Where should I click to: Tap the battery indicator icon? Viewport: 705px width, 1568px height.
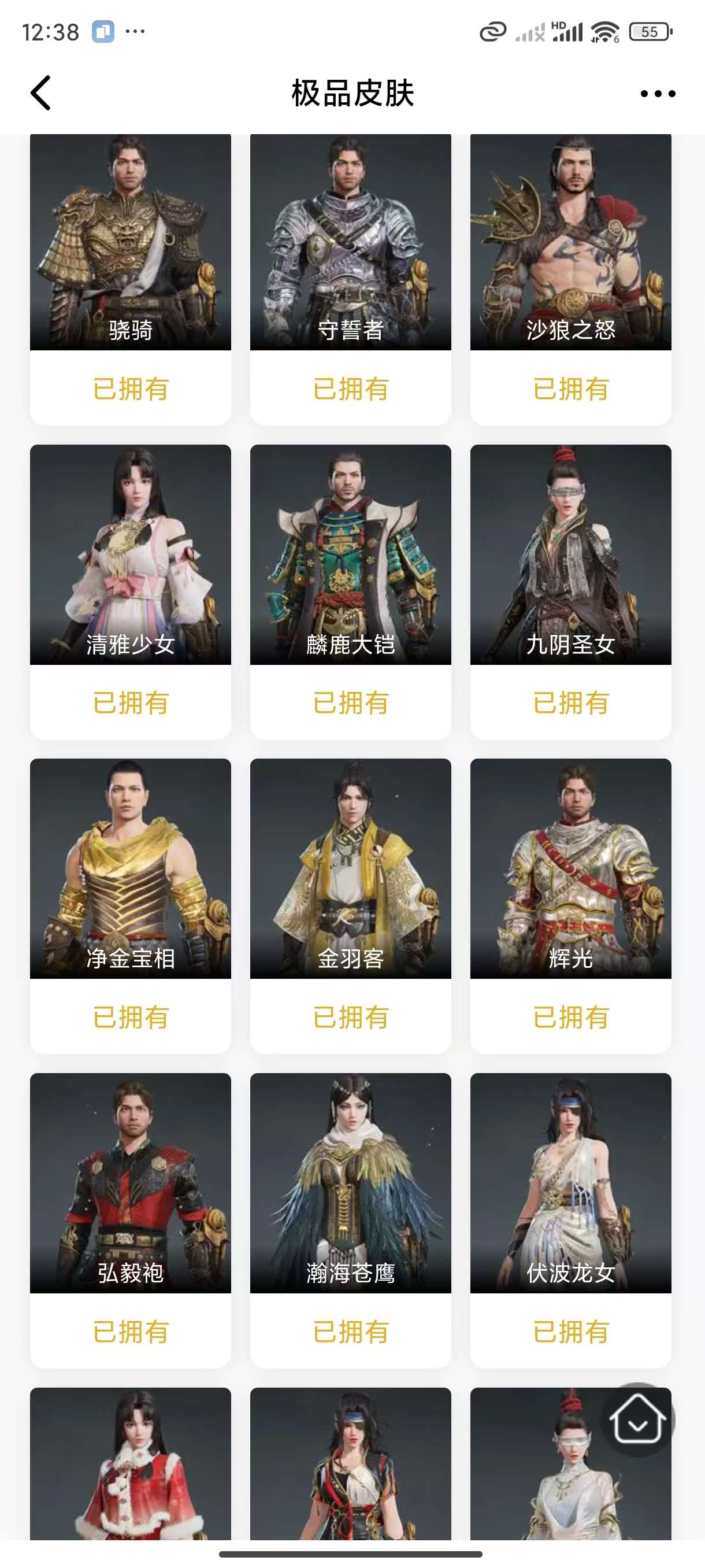tap(650, 32)
